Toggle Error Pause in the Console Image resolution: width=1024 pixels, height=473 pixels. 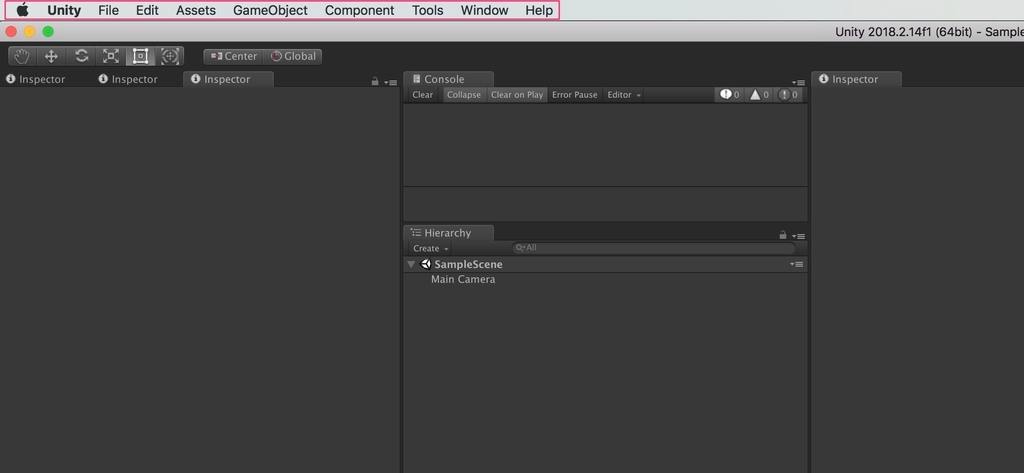(575, 95)
